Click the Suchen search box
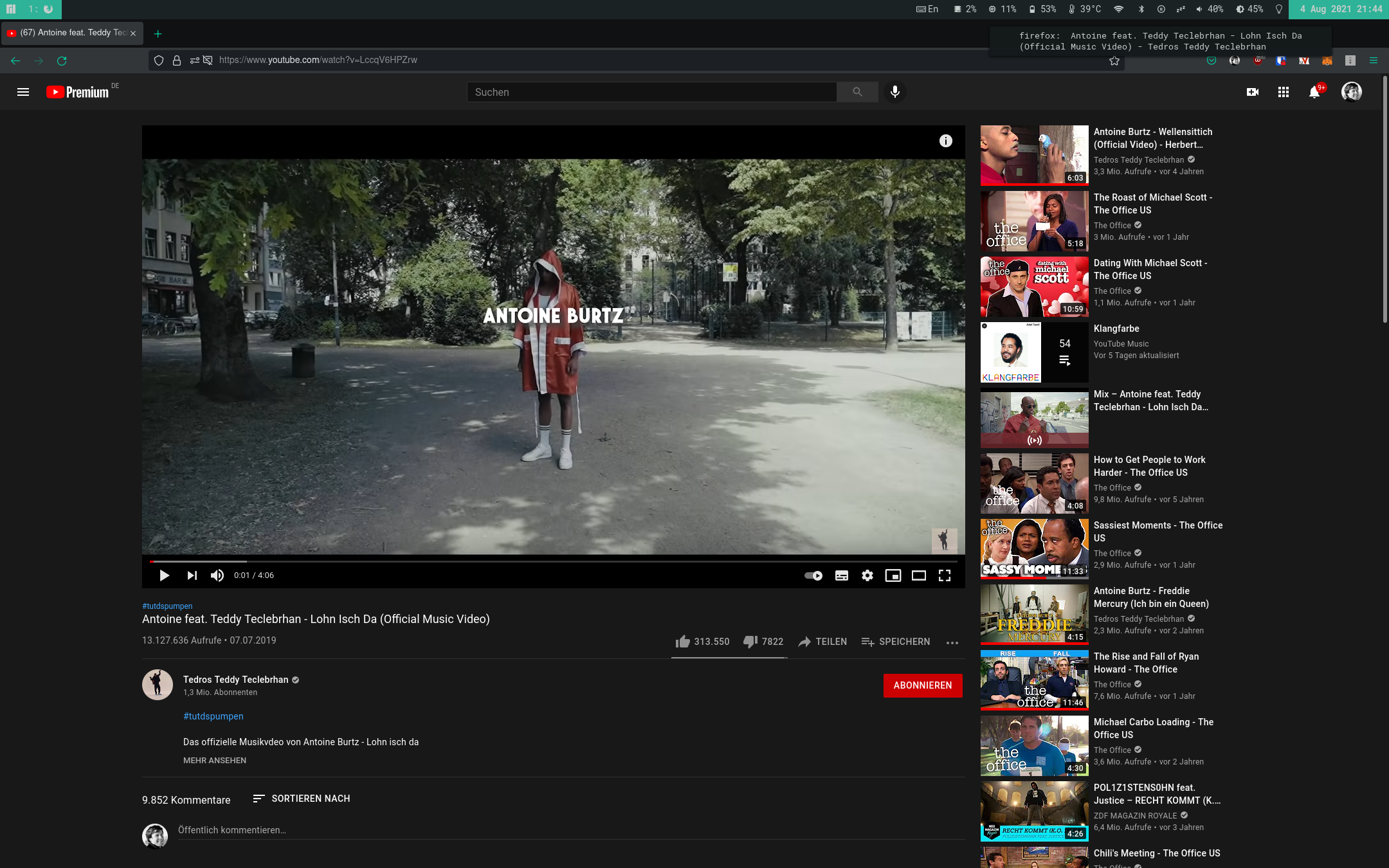The image size is (1389, 868). (x=651, y=92)
